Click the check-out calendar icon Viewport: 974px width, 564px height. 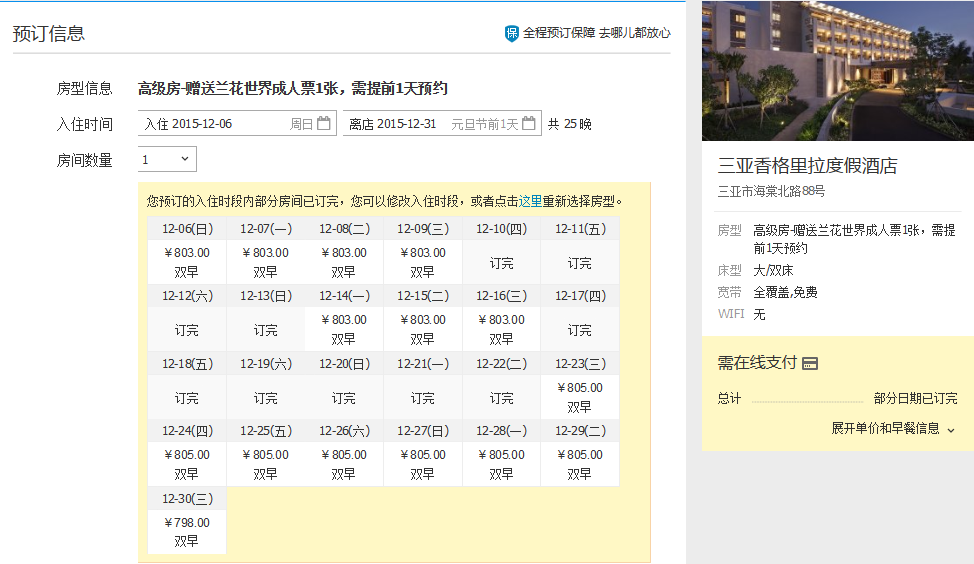(529, 124)
